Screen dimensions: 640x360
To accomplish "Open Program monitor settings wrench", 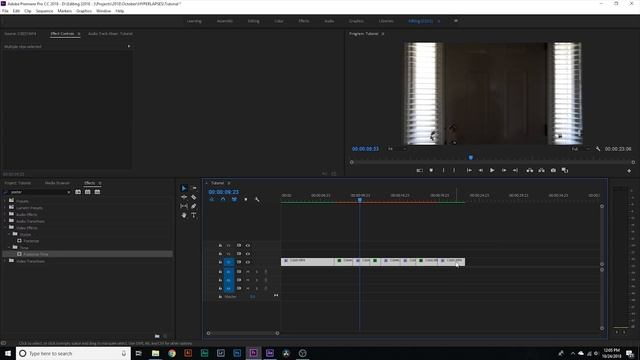I will click(598, 149).
